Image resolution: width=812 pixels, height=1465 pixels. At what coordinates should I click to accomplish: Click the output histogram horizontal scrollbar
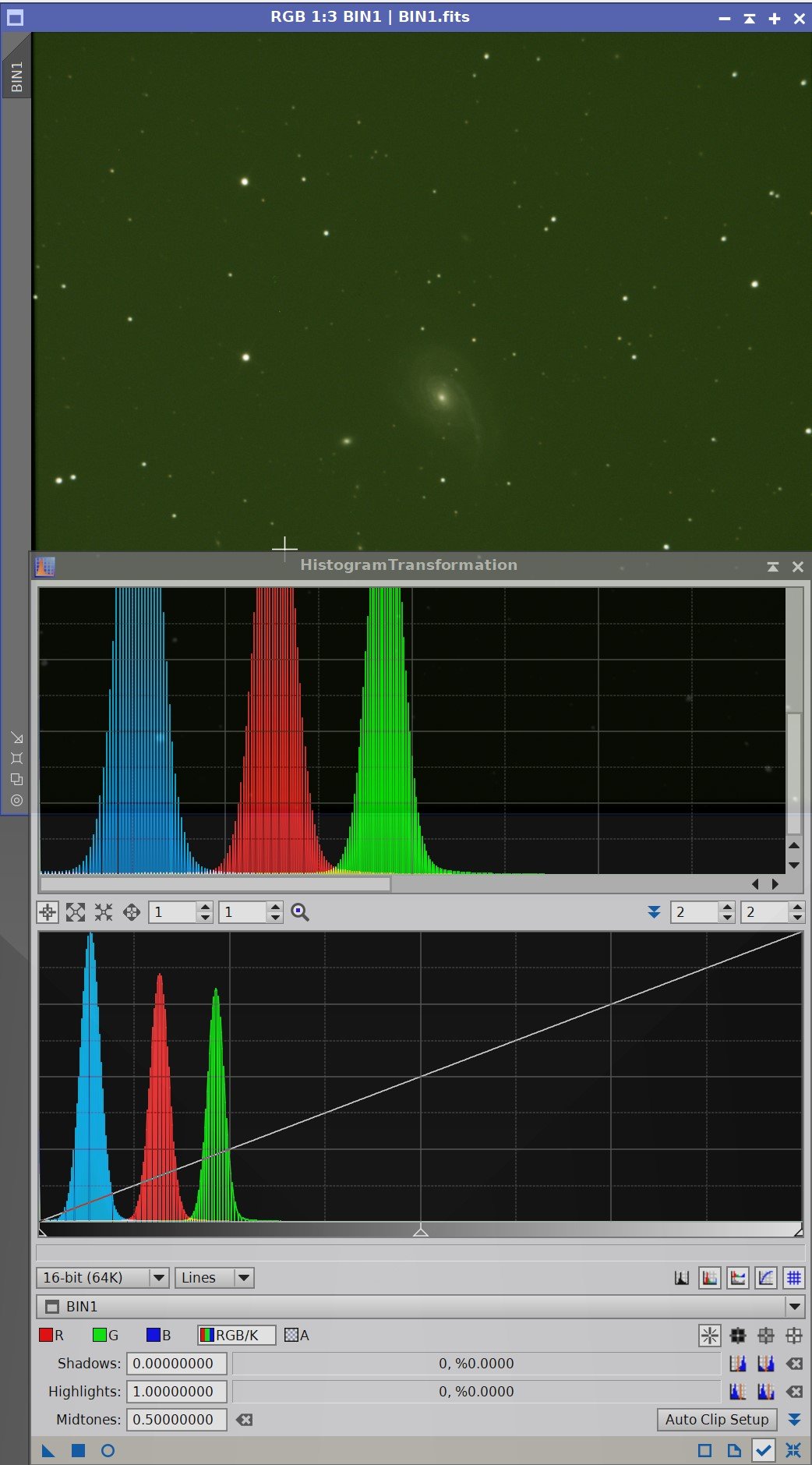point(215,884)
